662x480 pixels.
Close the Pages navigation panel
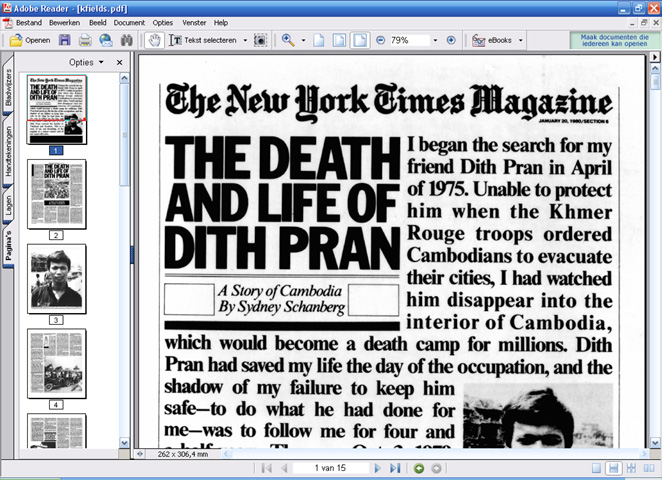[119, 62]
